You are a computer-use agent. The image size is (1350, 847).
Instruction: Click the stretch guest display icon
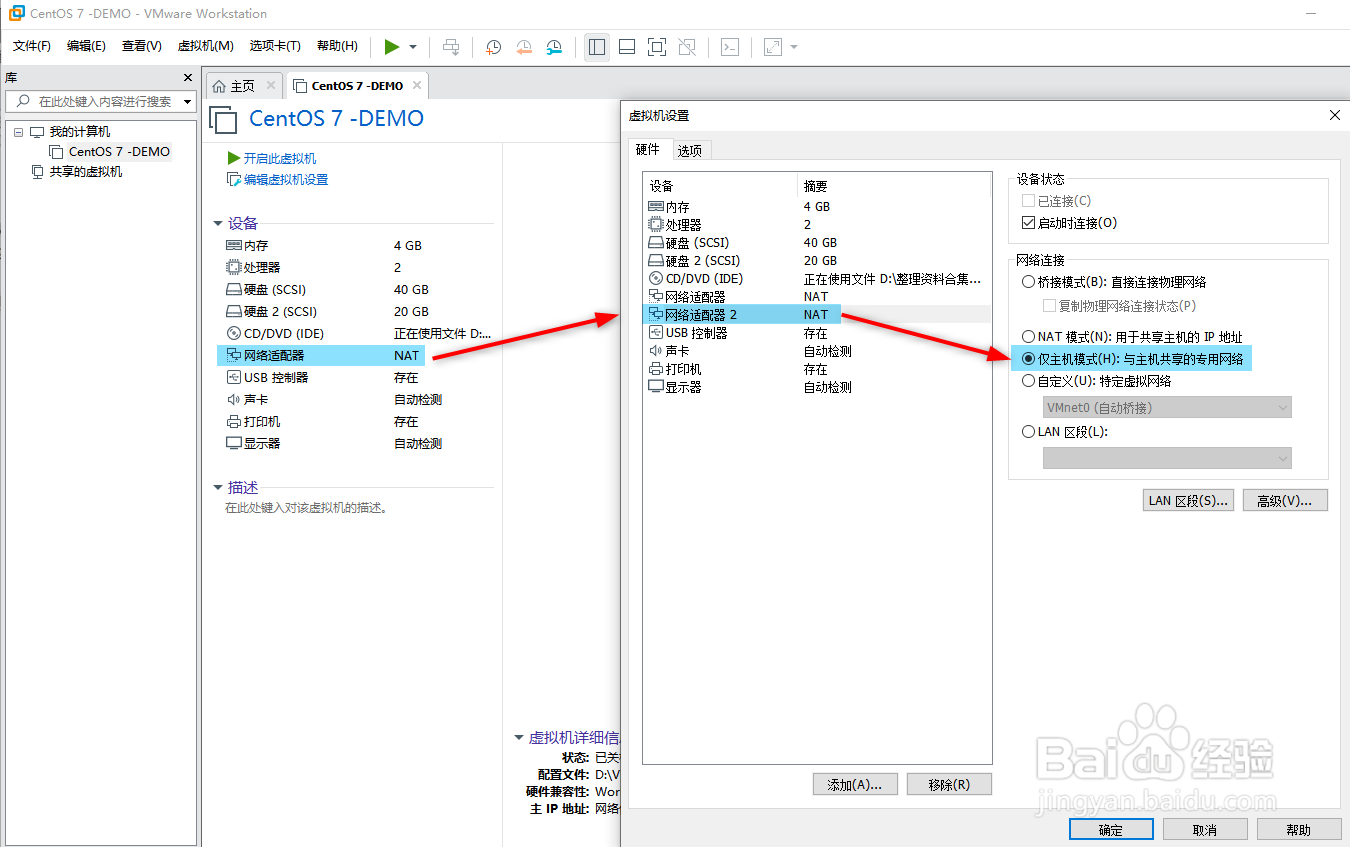773,47
